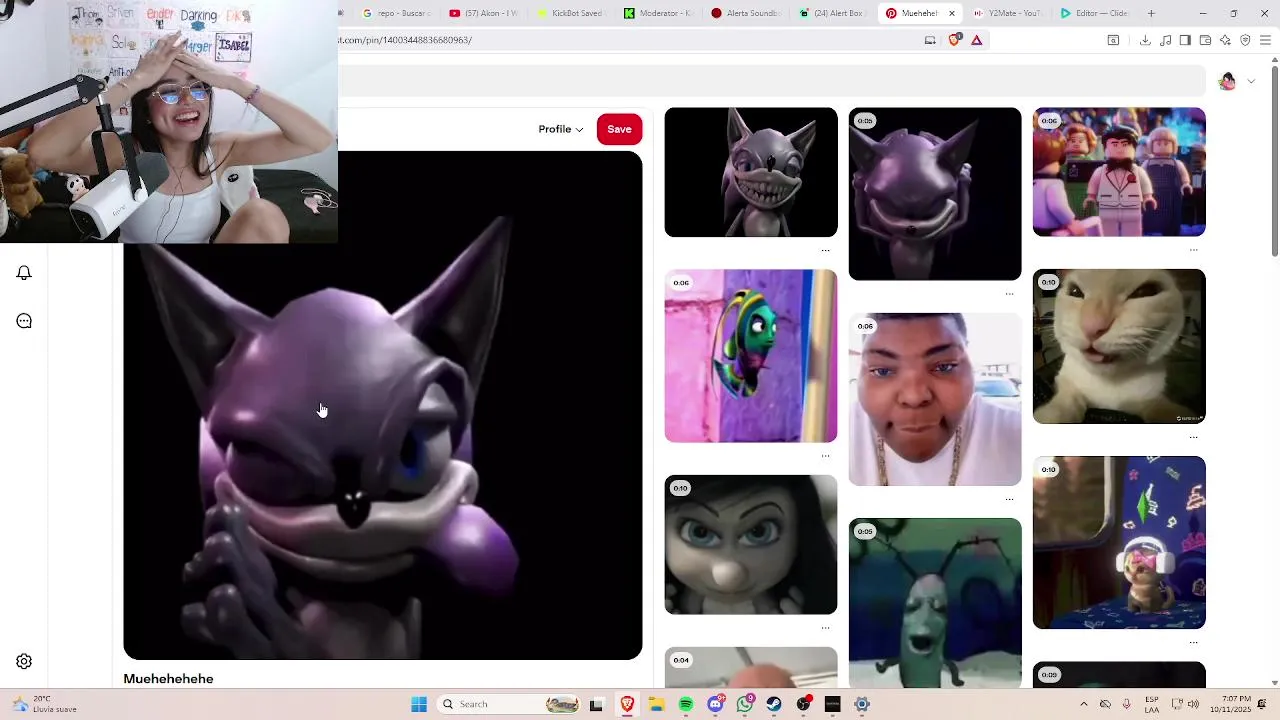Click the red Save button

[x=619, y=129]
